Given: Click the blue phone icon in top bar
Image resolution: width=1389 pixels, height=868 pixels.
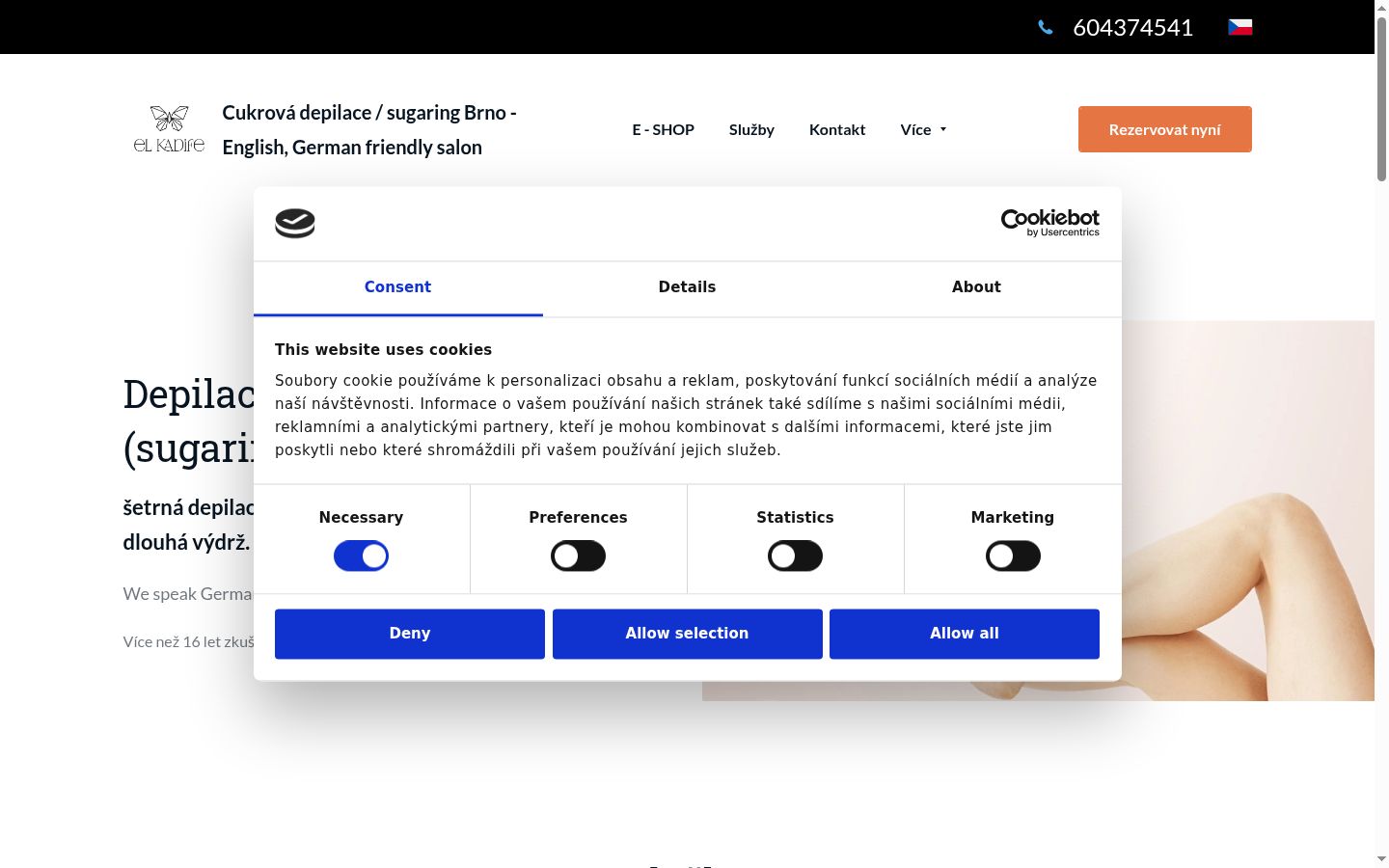Looking at the screenshot, I should [x=1045, y=27].
